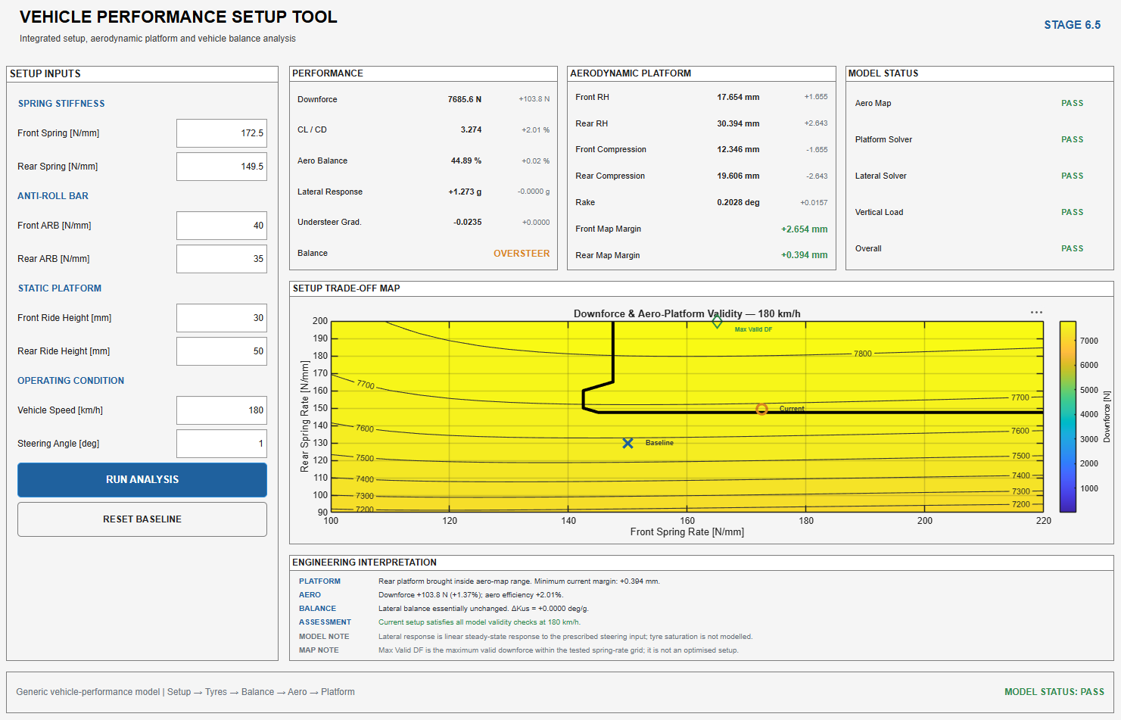Image resolution: width=1121 pixels, height=720 pixels.
Task: Select the Downforce value 7685.6 N
Action: [465, 99]
